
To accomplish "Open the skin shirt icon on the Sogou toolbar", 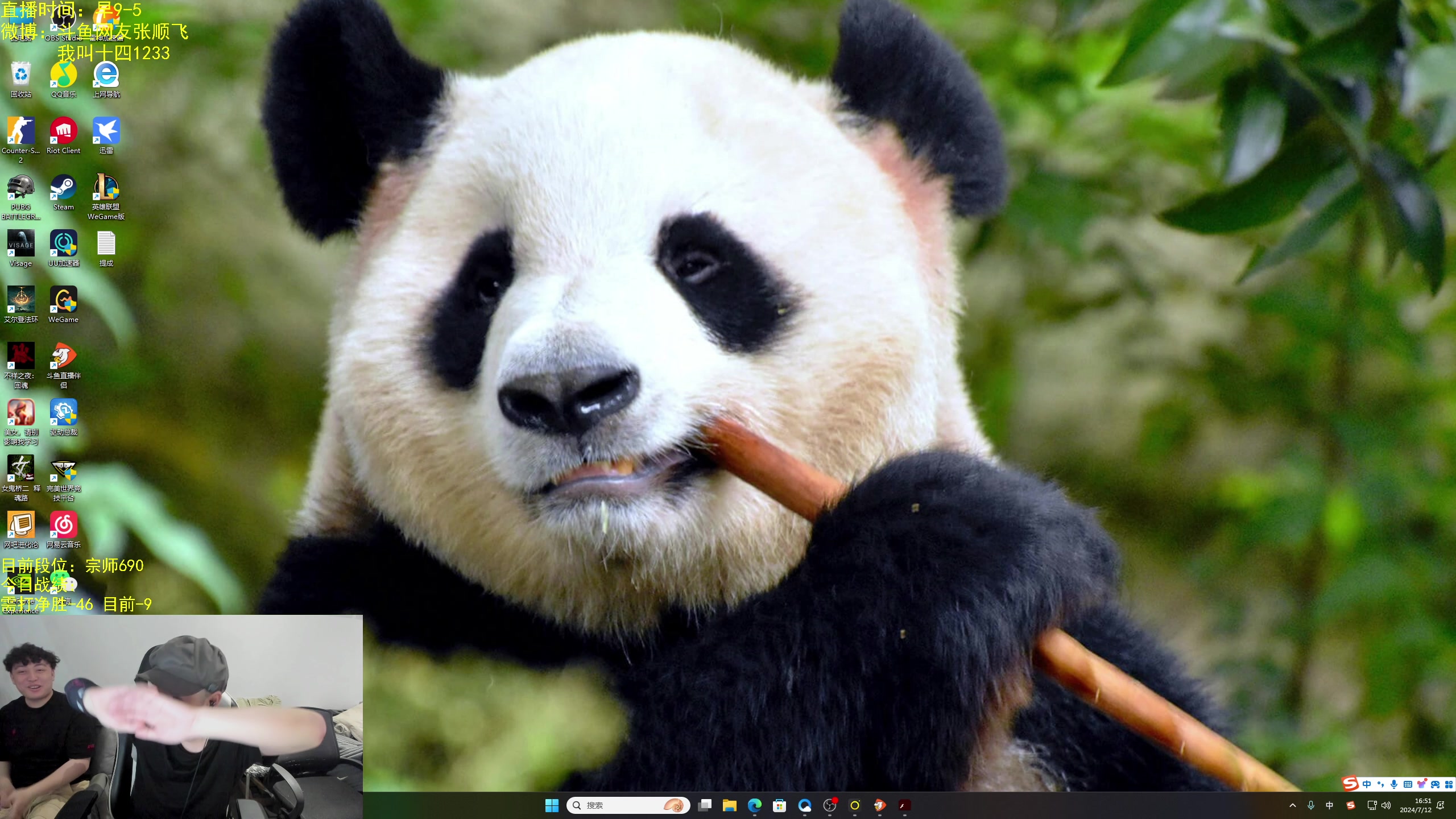I will point(1421,784).
